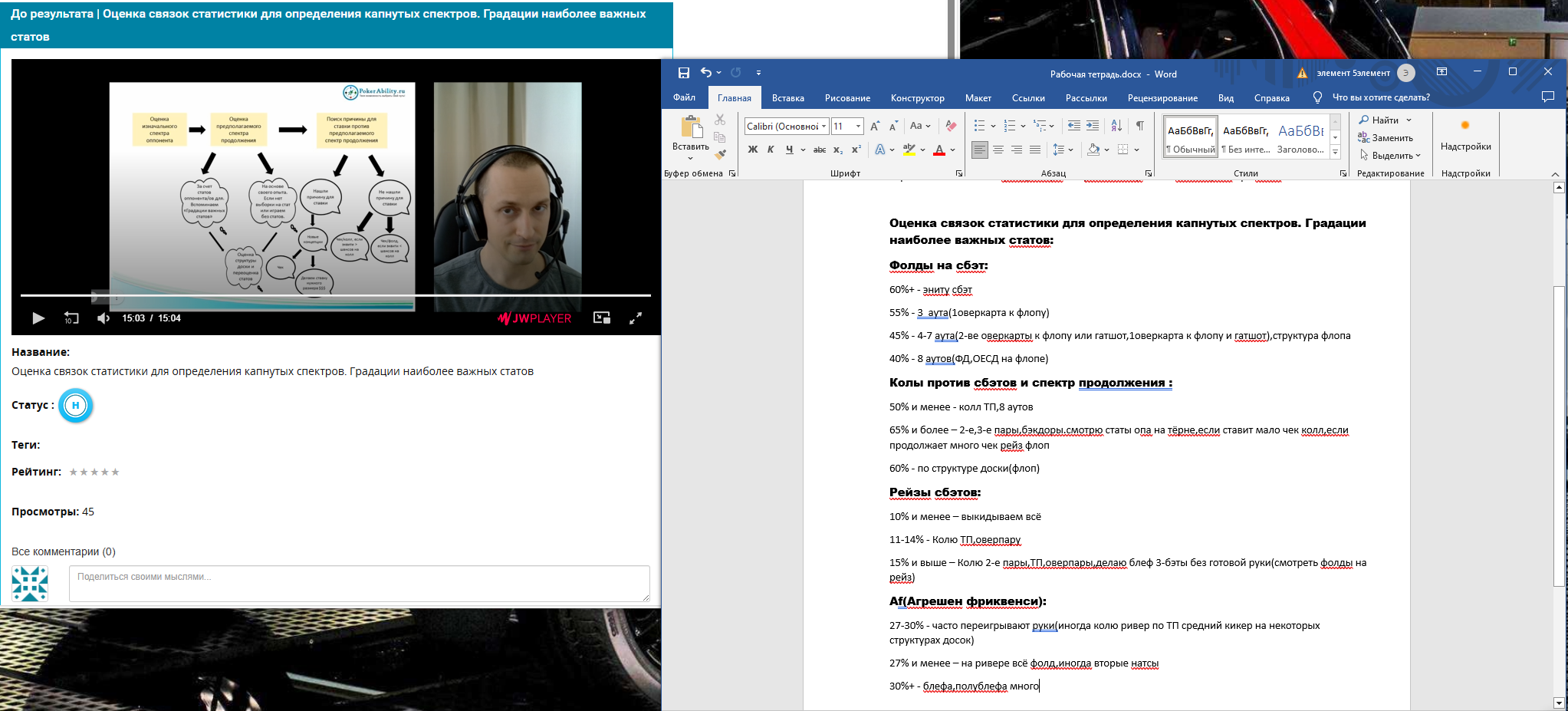Open the Quick Access Toolbar customize arrow

pyautogui.click(x=758, y=73)
